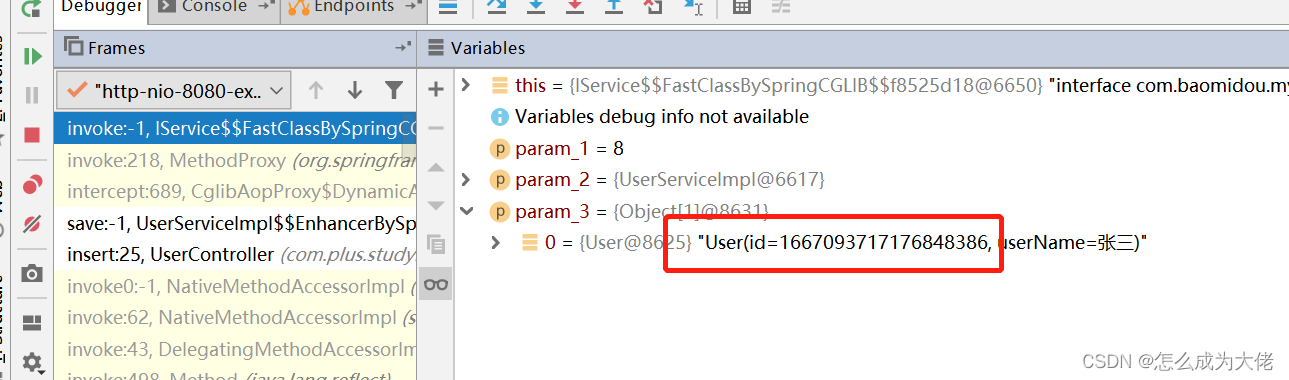The image size is (1289, 380).
Task: Run to cursor
Action: tap(693, 7)
